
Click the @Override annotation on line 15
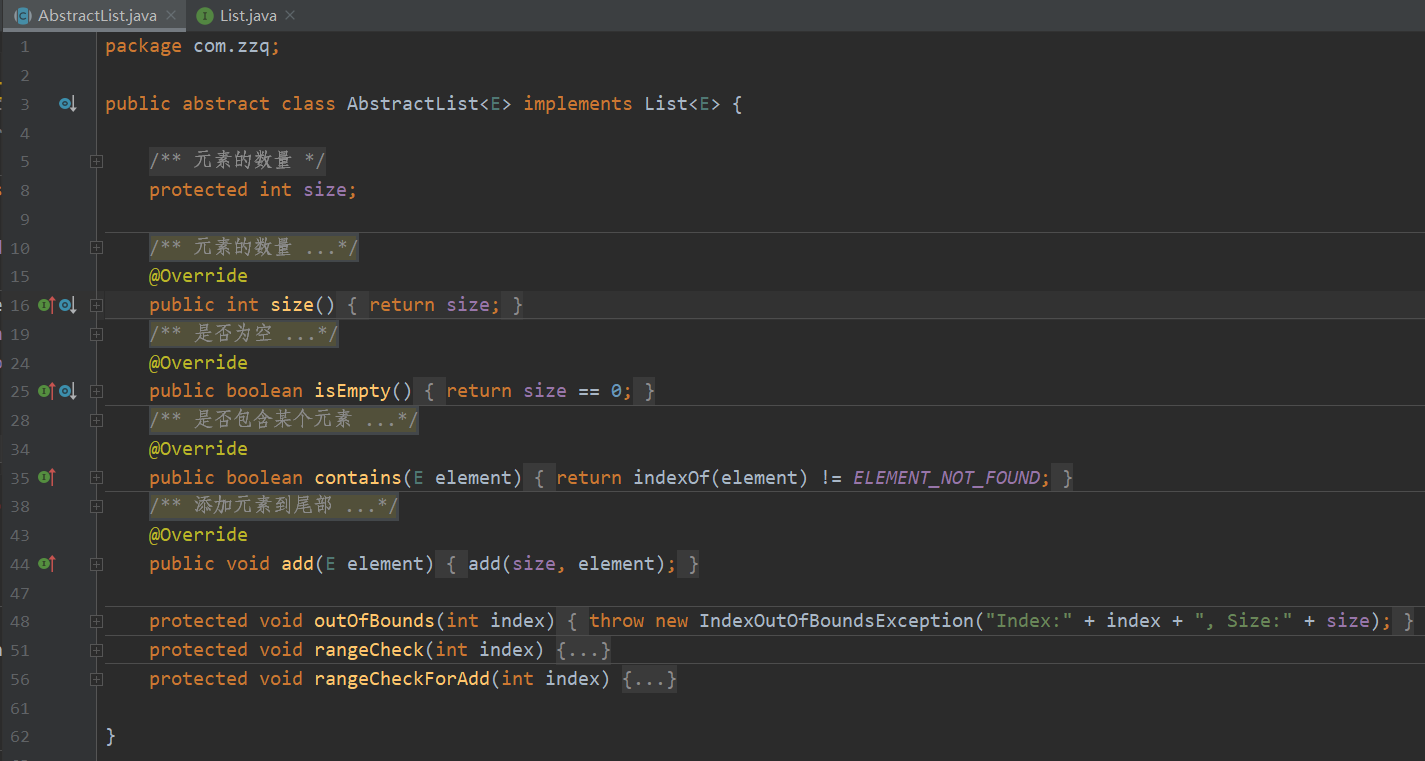tap(198, 276)
